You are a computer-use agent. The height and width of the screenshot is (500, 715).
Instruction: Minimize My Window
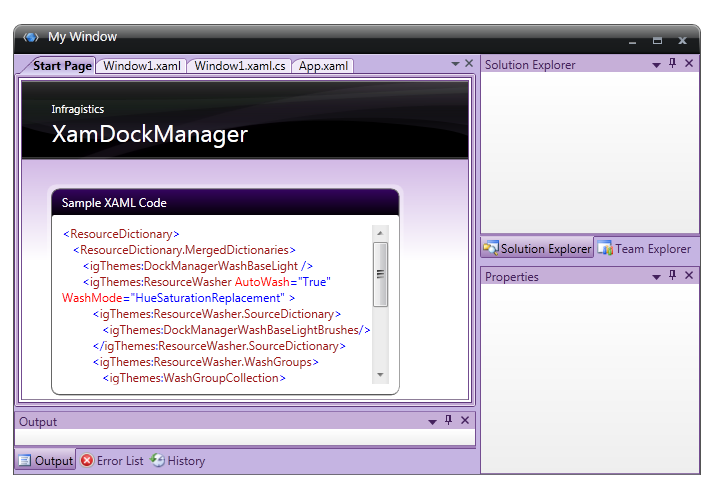point(632,41)
